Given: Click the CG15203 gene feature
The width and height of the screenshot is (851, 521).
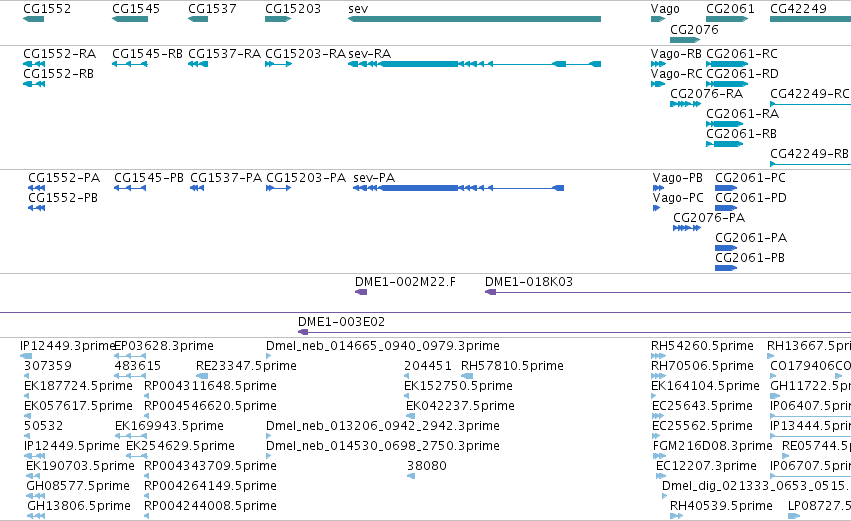Looking at the screenshot, I should pyautogui.click(x=278, y=19).
